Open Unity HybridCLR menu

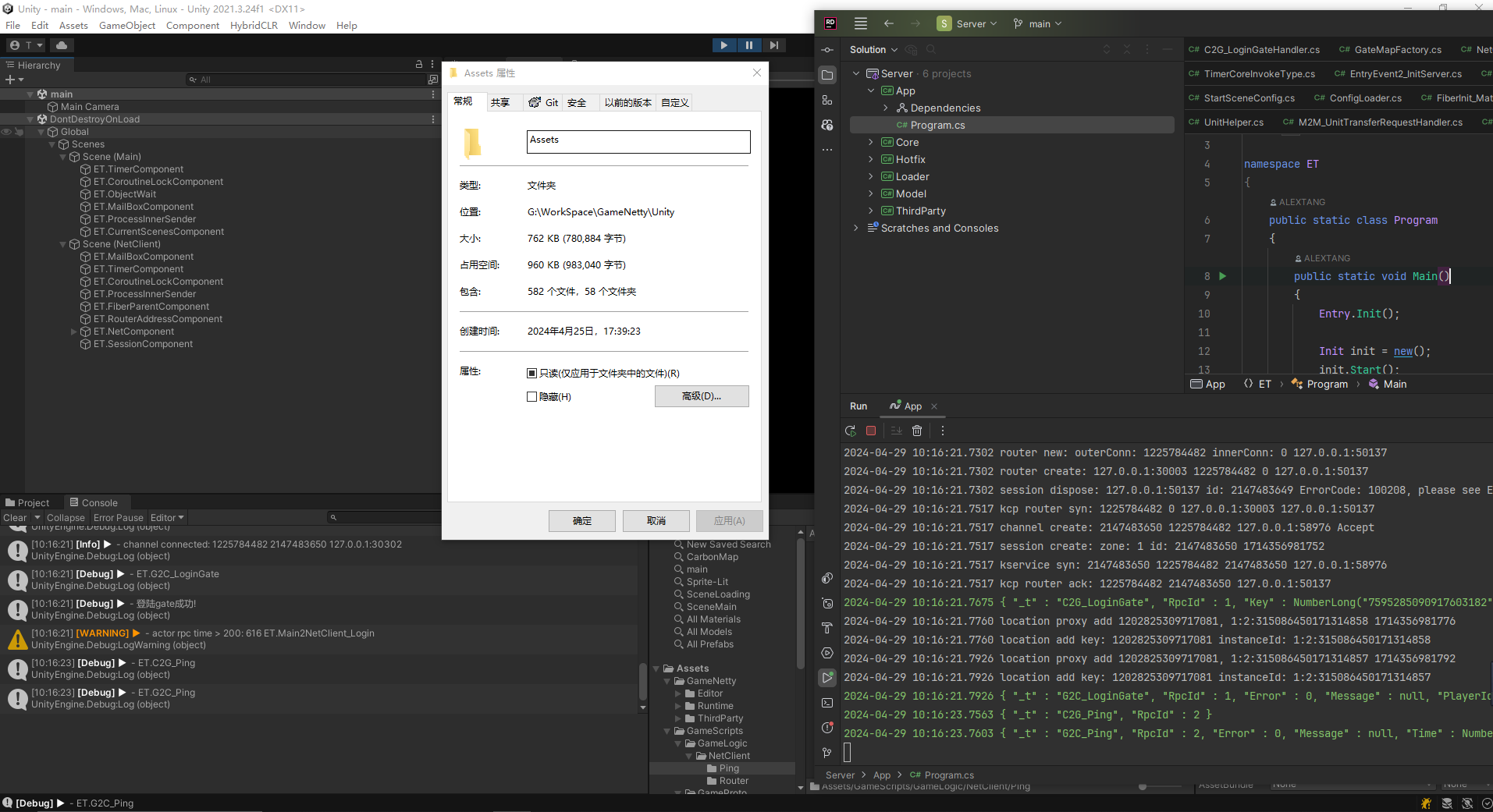click(254, 25)
